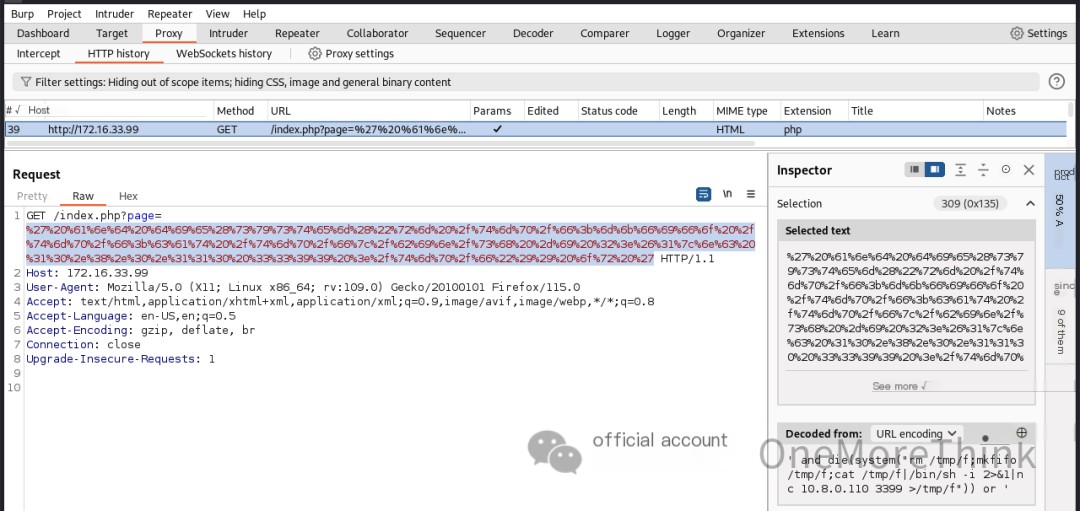Open the Burp menu

click(22, 14)
